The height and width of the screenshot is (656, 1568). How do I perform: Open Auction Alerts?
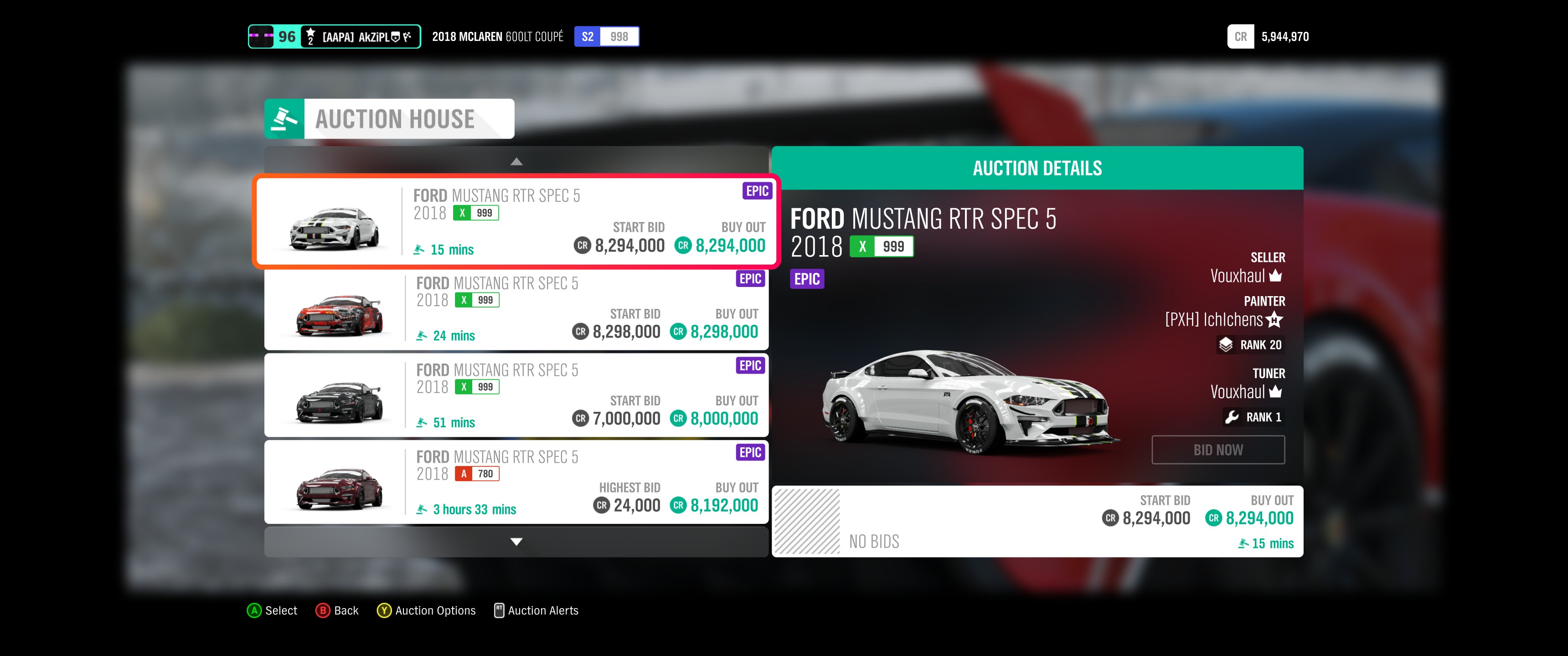[x=536, y=610]
